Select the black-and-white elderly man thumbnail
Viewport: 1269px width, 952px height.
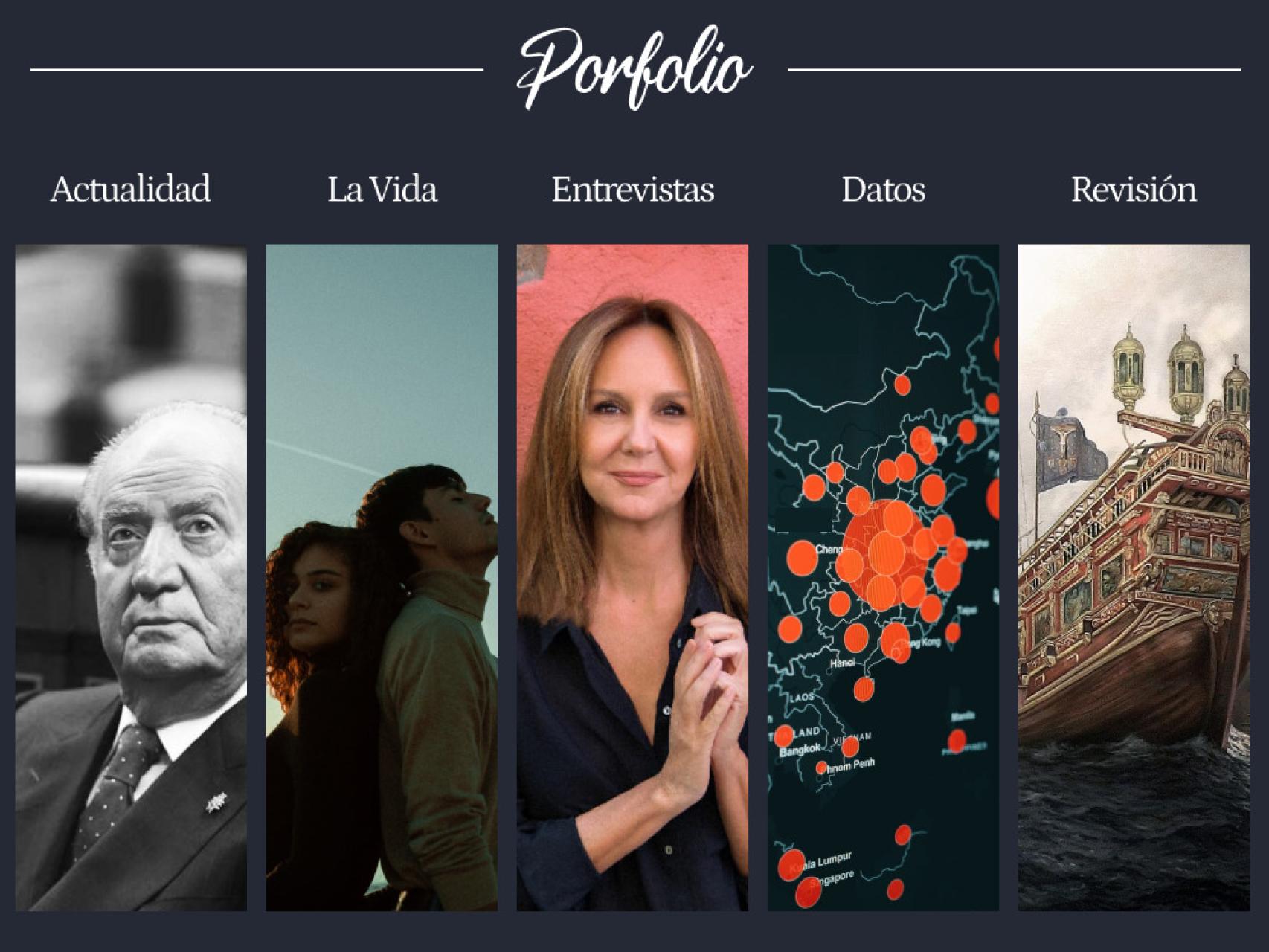(x=131, y=577)
